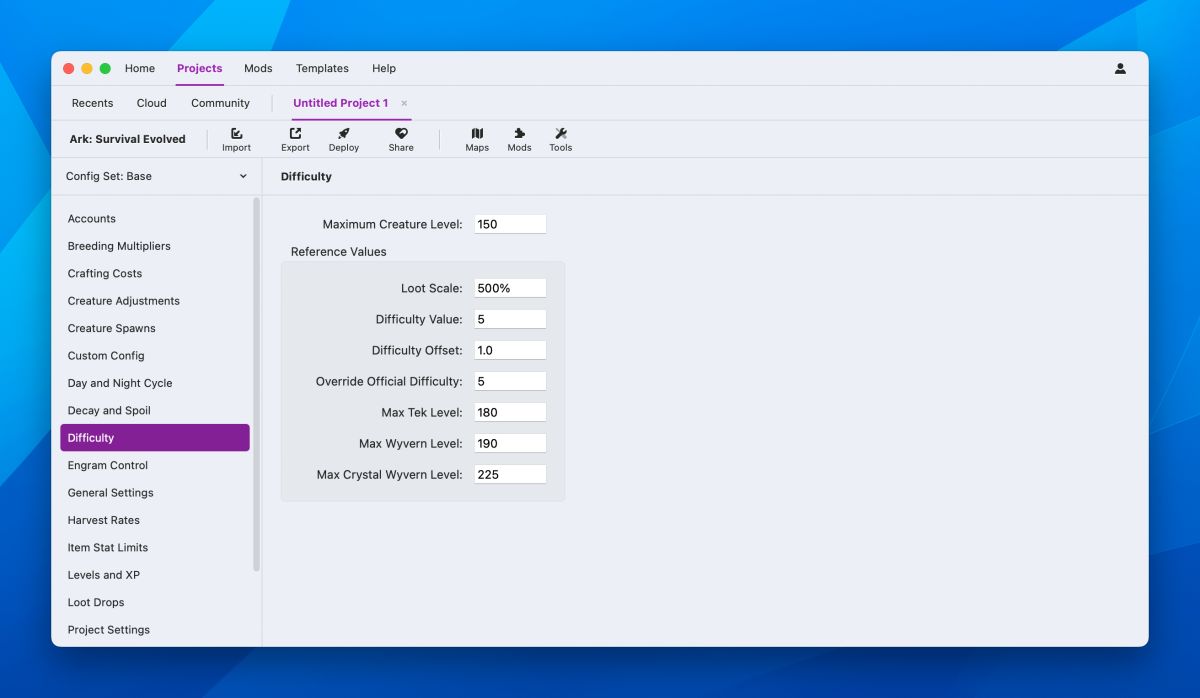Screen dimensions: 1200x698
Task: Close the Untitled Project 1 tab
Action: (404, 103)
